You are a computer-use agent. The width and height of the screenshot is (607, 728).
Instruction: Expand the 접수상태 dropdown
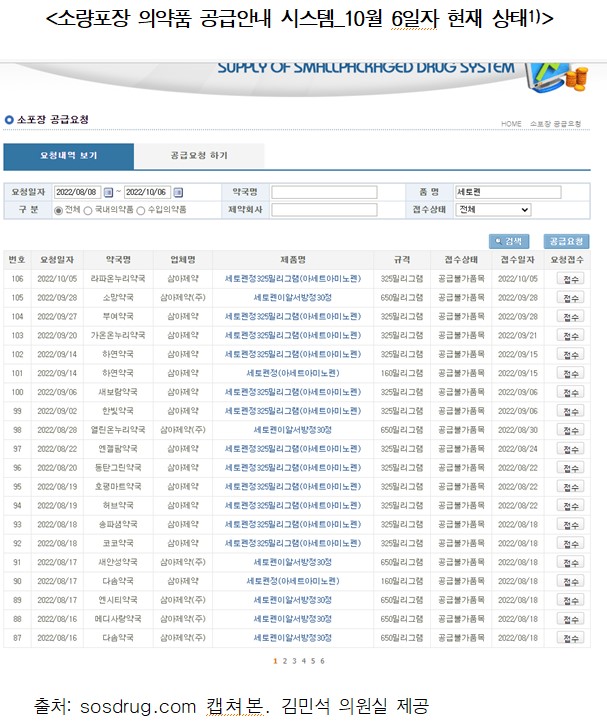click(500, 210)
